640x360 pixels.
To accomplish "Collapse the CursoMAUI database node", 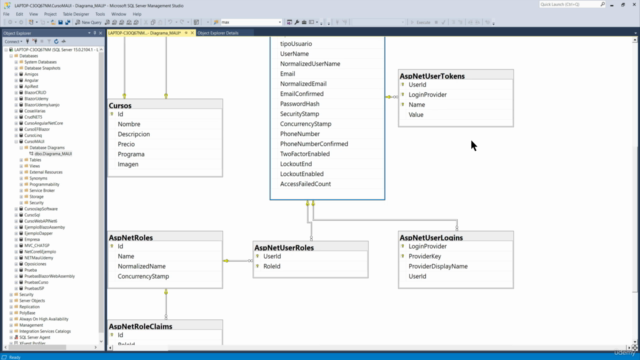I will 16,142.
